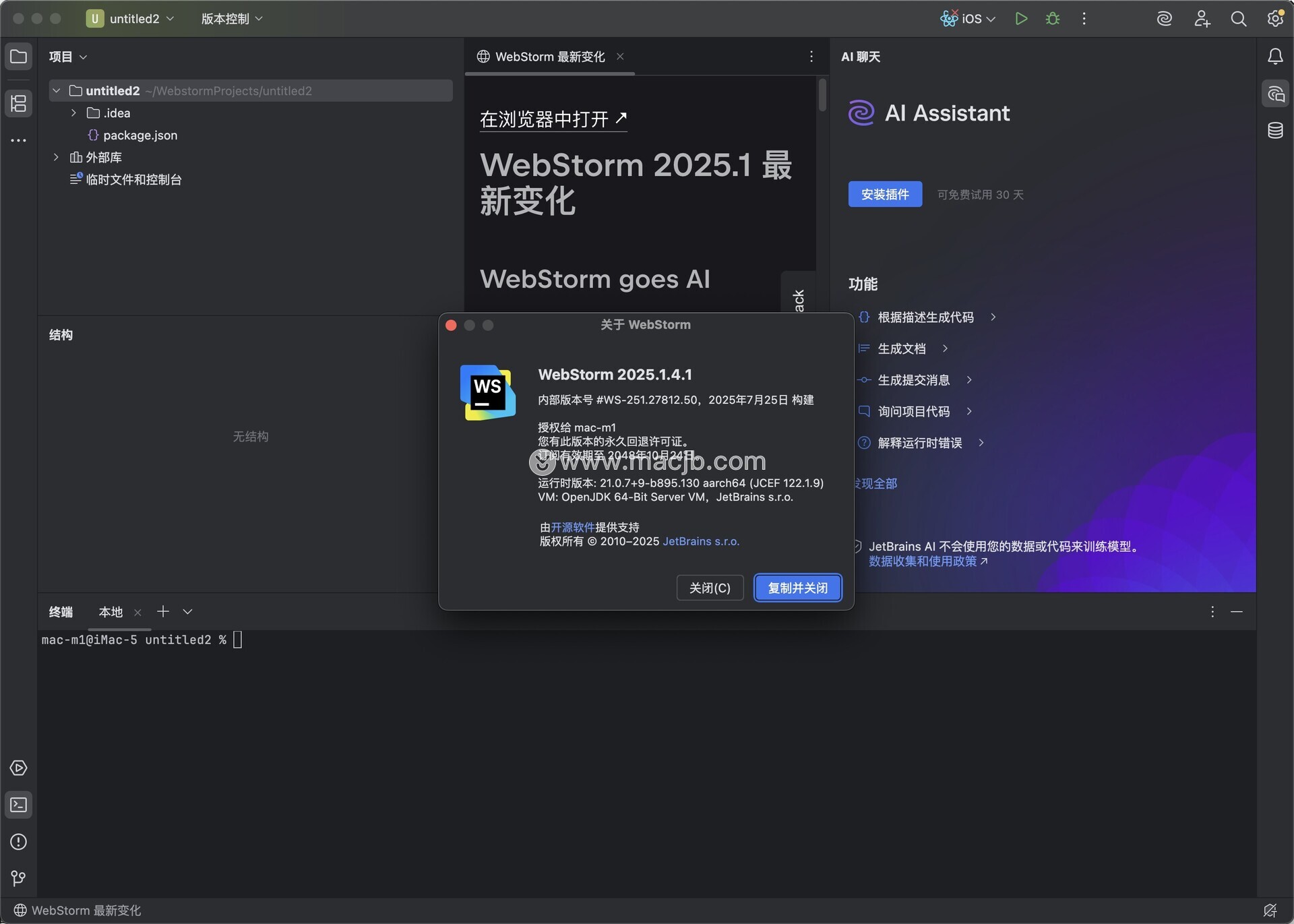Image resolution: width=1294 pixels, height=924 pixels.
Task: Click the AI Assistant swirl icon in top toolbar
Action: 1165,19
